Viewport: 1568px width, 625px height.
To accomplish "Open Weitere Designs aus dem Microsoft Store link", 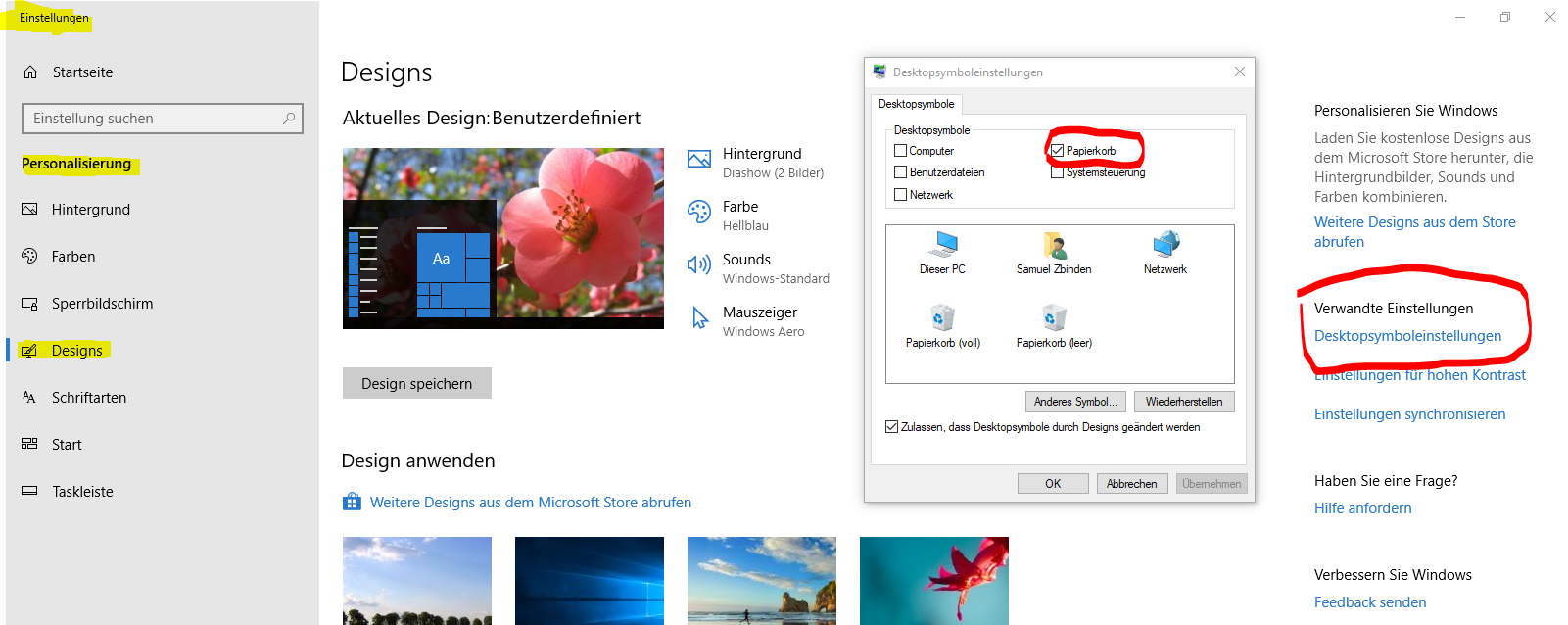I will pos(531,503).
